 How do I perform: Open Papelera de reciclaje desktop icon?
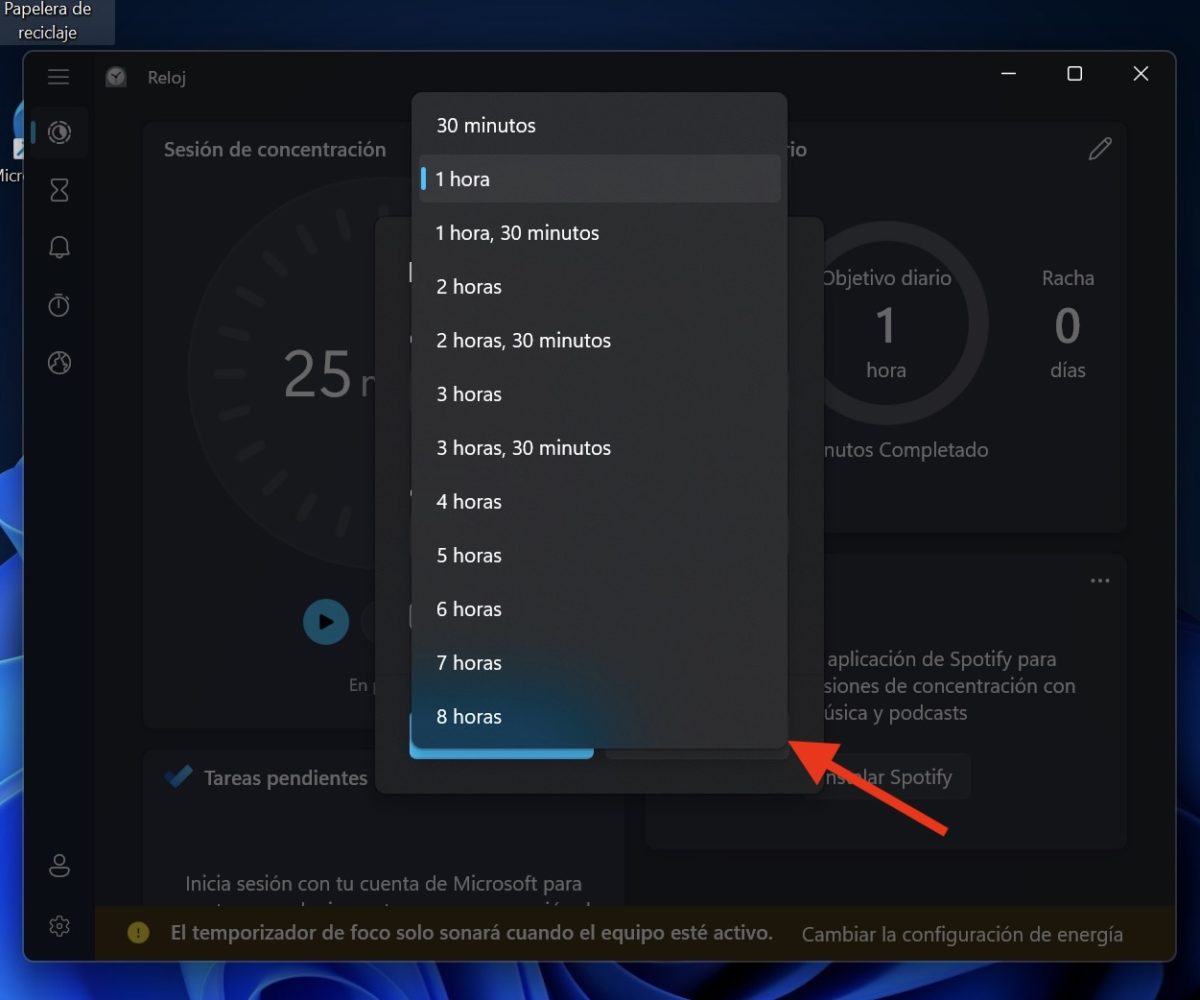click(47, 21)
